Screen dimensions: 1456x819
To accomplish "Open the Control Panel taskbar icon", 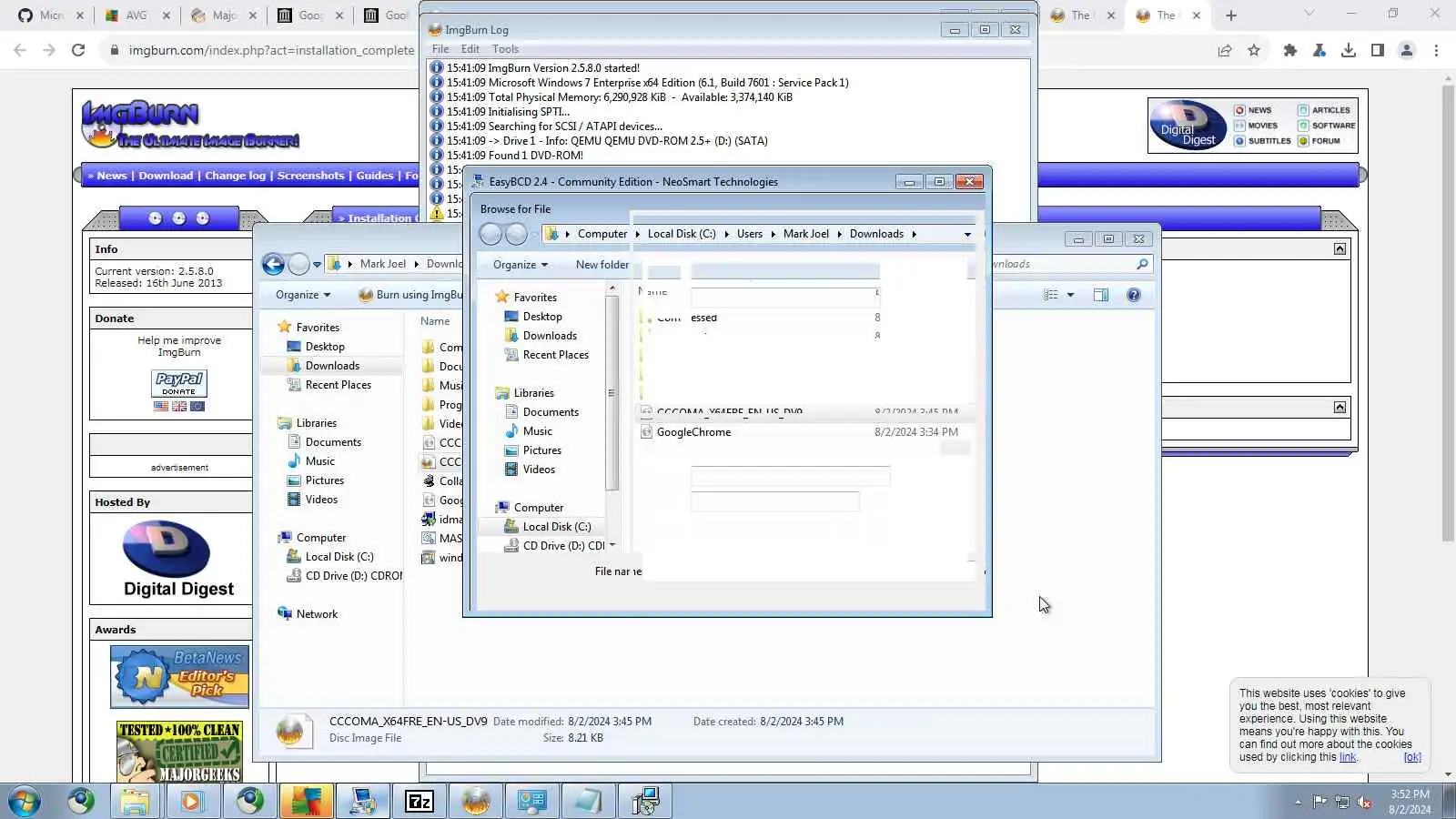I will pos(532,801).
